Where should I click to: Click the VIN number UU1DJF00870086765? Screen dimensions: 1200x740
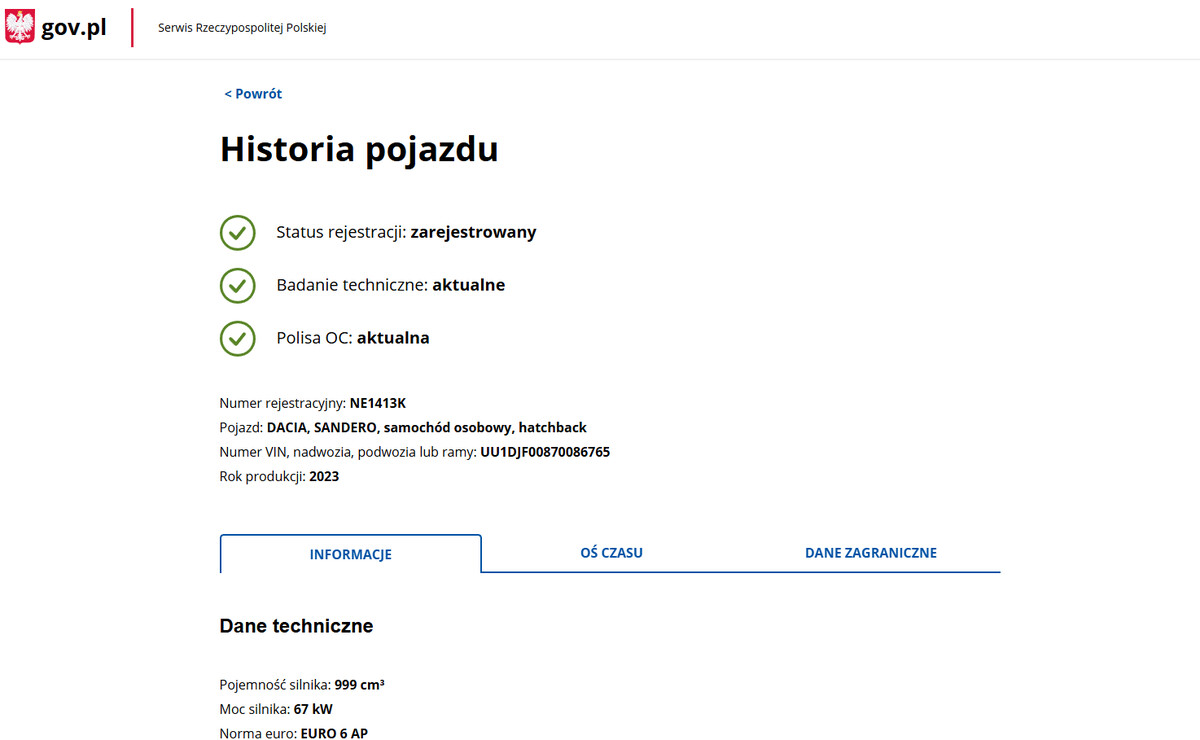(545, 452)
